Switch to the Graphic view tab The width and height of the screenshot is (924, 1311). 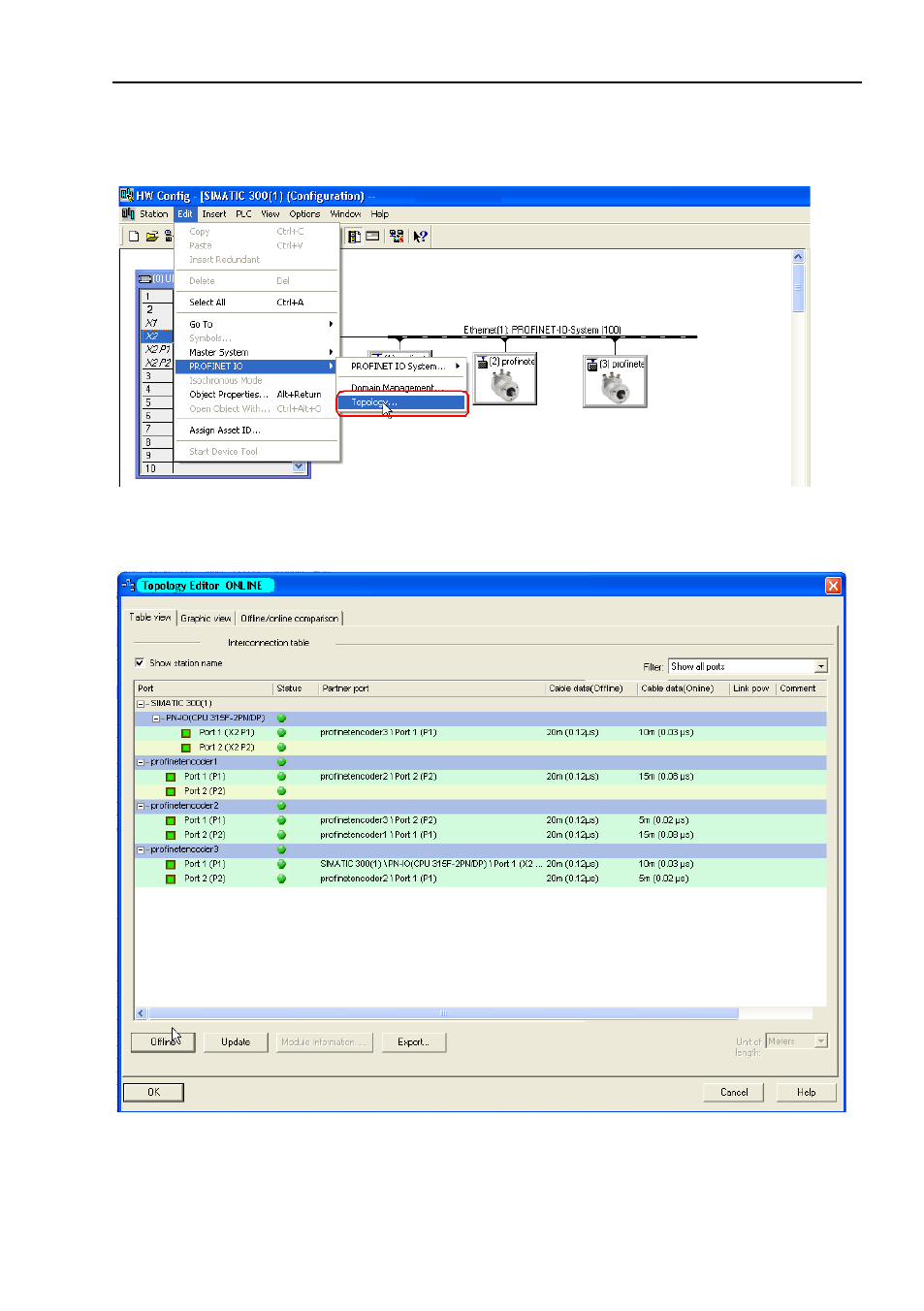[206, 618]
